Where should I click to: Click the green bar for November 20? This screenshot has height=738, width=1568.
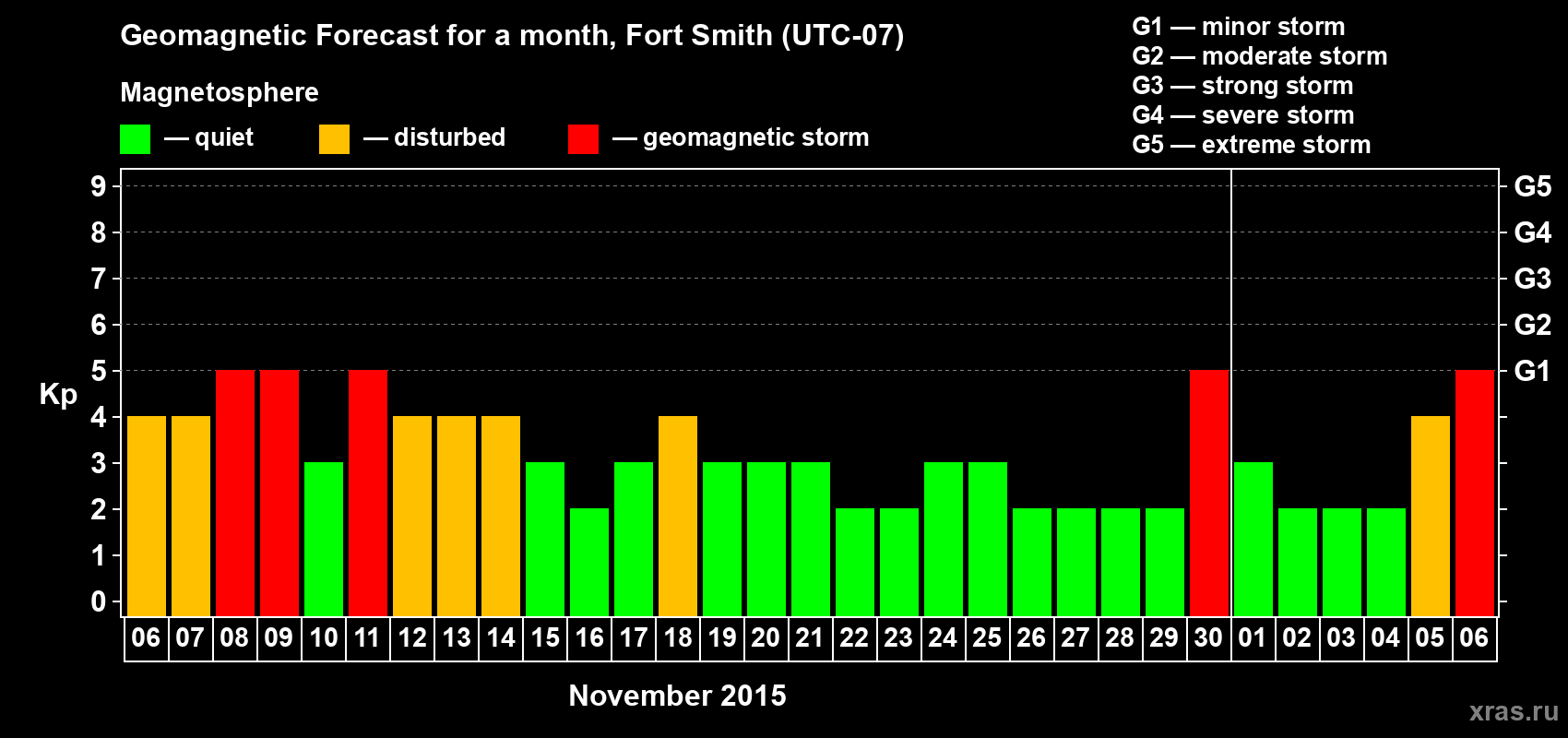[x=766, y=540]
